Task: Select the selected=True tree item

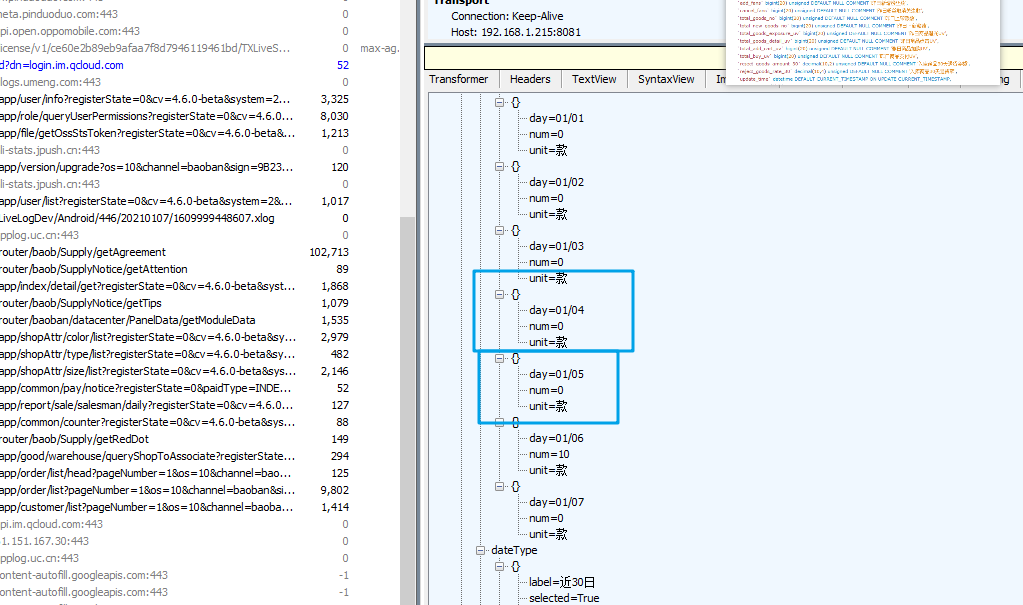Action: [564, 598]
